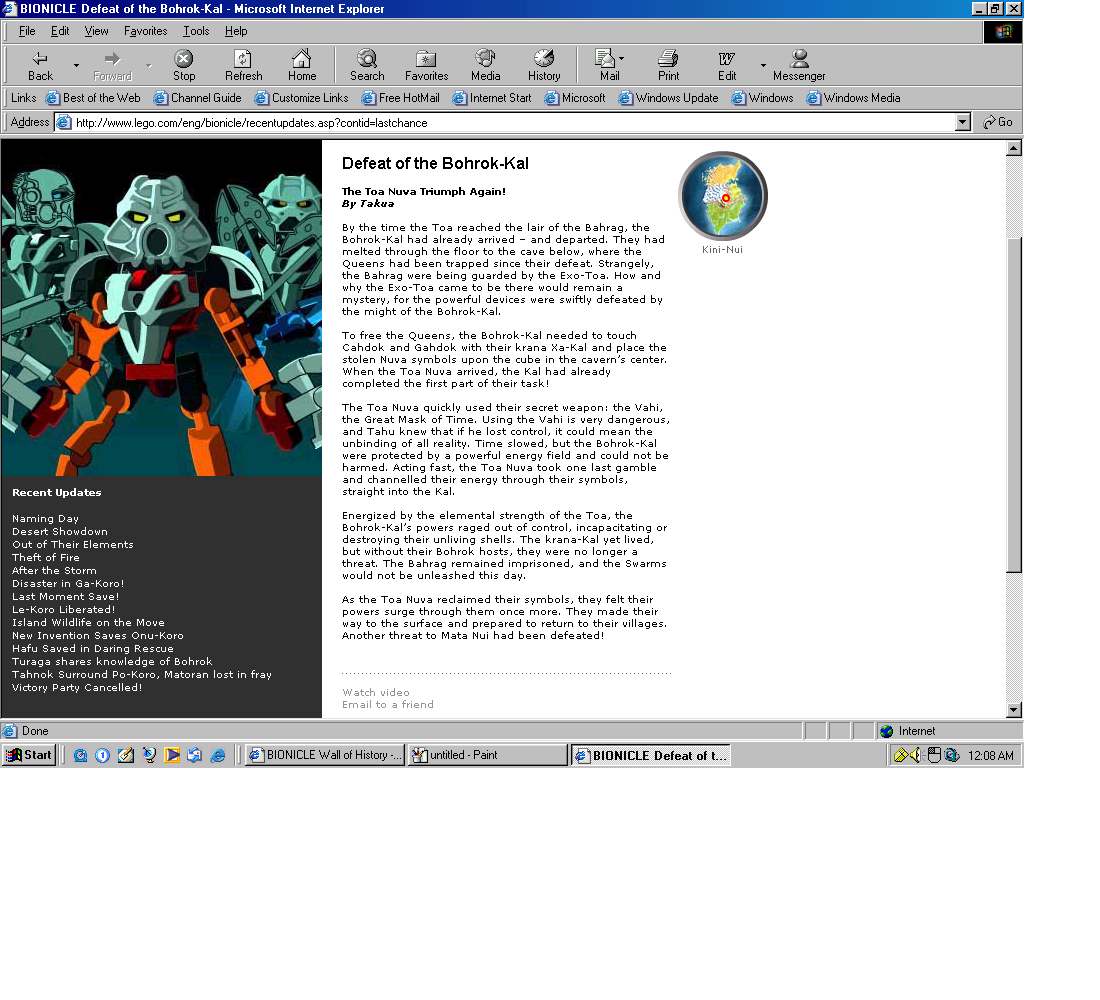
Task: Open the Edit menu
Action: click(x=60, y=31)
